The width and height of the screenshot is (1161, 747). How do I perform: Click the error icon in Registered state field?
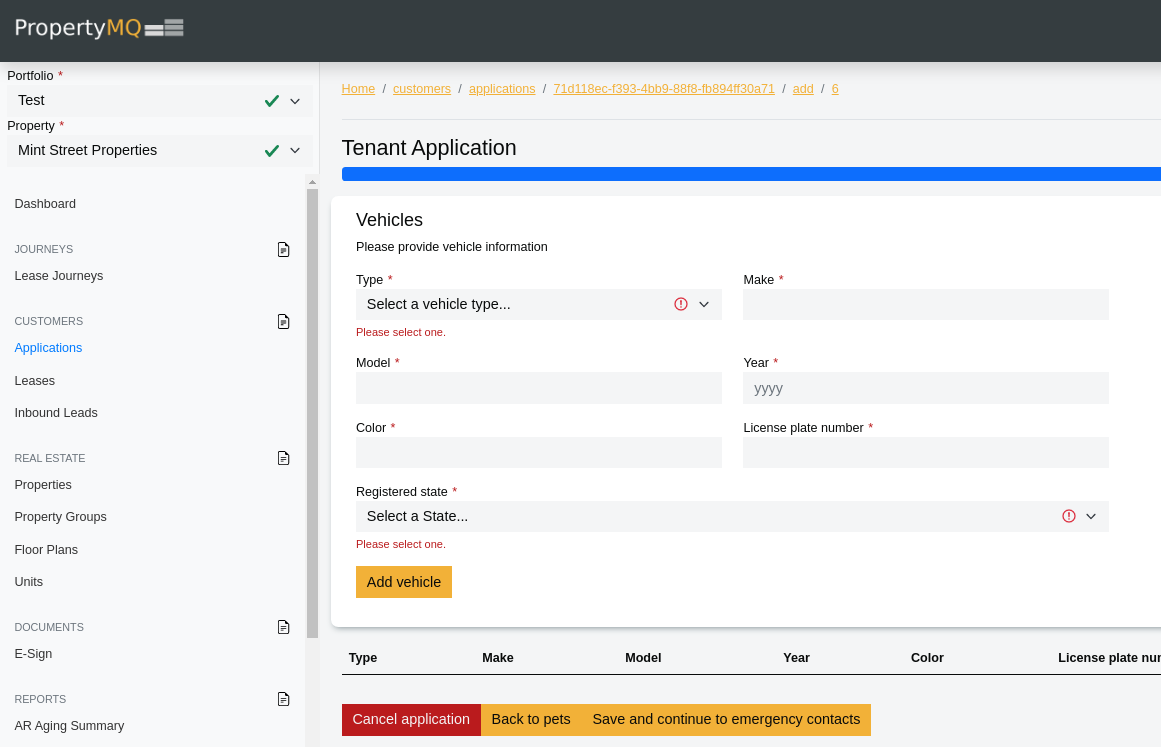click(x=1068, y=516)
